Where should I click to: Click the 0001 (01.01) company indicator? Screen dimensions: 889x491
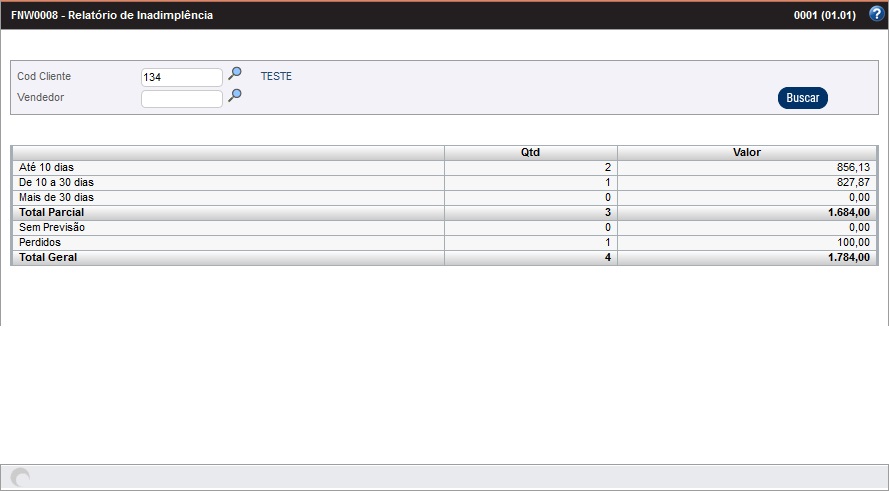824,16
